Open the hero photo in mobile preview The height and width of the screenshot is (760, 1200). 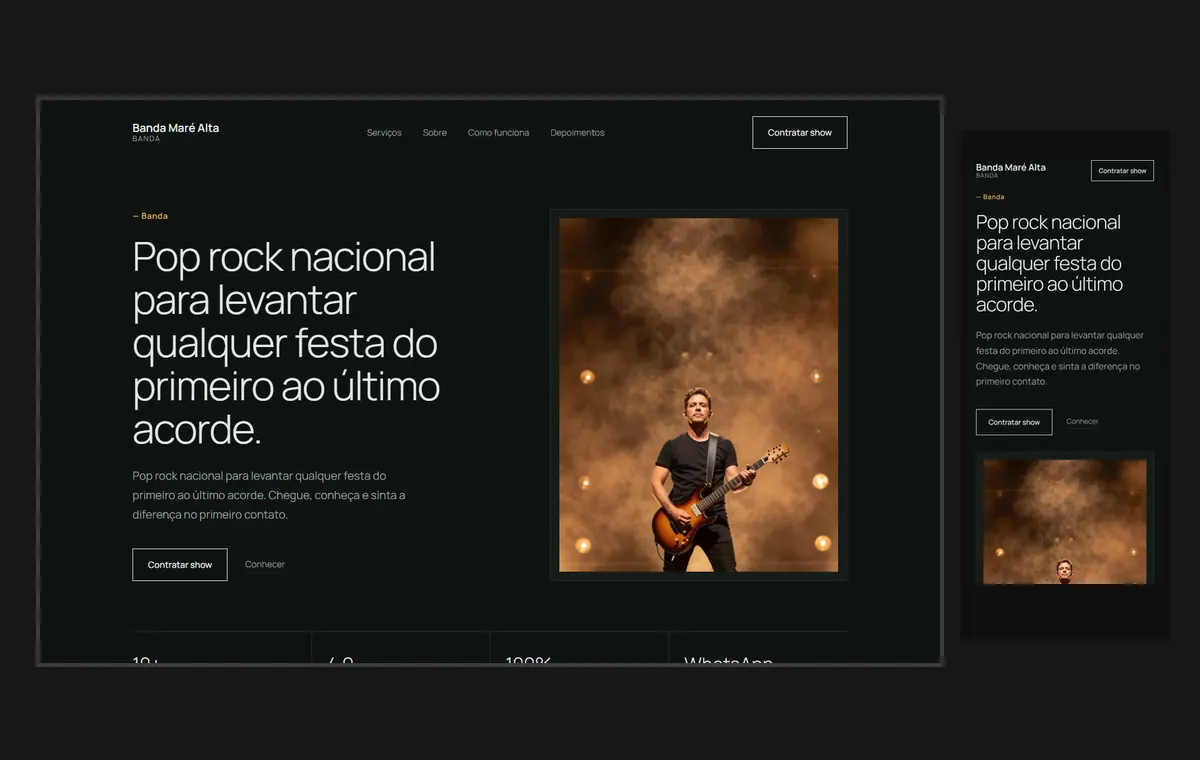(x=1065, y=521)
